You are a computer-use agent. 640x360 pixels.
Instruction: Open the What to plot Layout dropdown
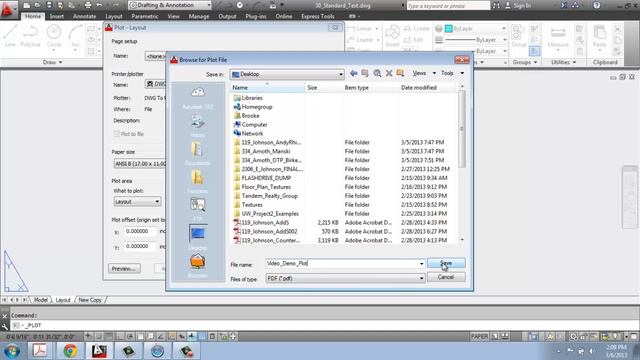pyautogui.click(x=137, y=202)
